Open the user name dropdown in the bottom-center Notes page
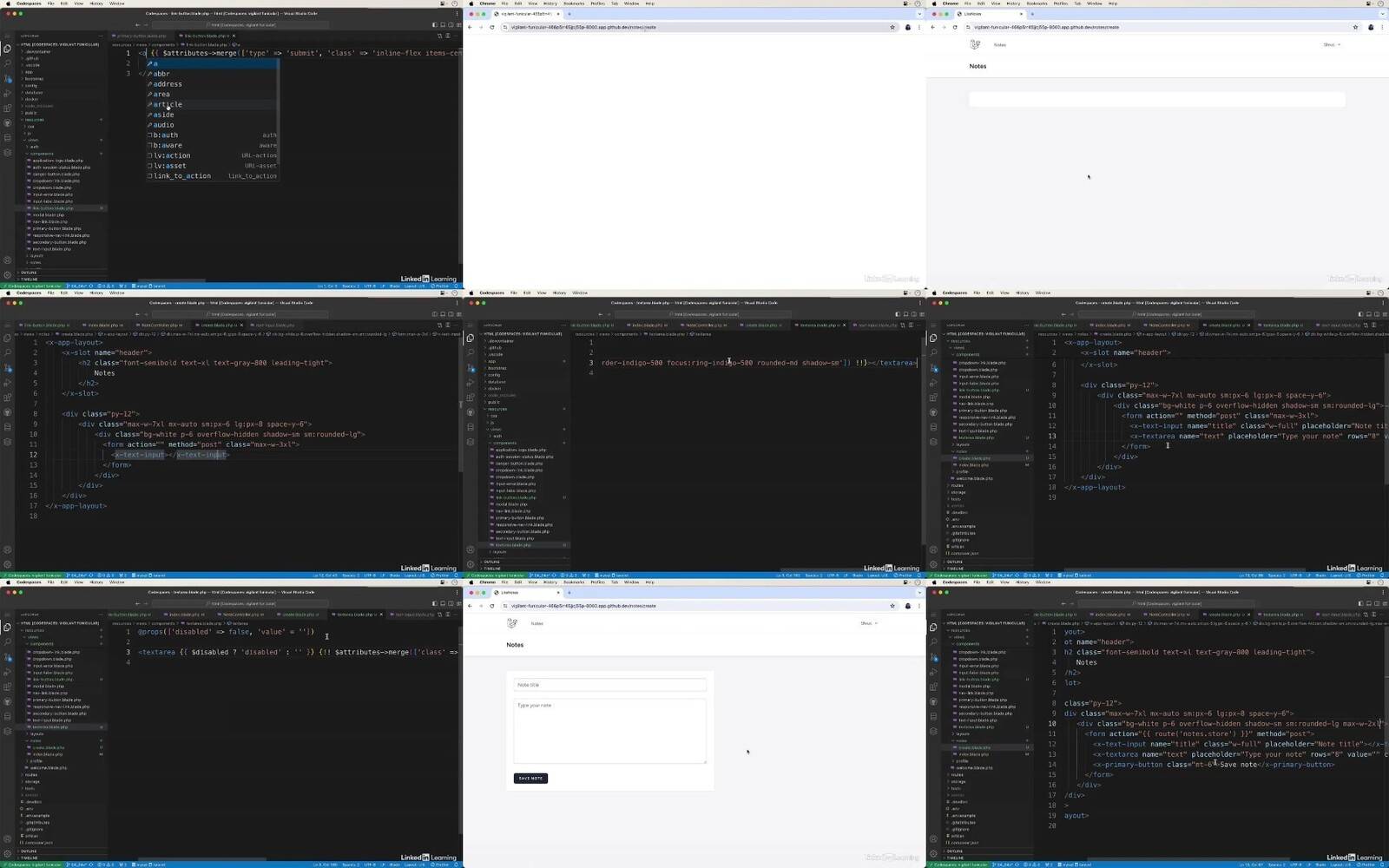This screenshot has width=1389, height=868. (x=869, y=623)
